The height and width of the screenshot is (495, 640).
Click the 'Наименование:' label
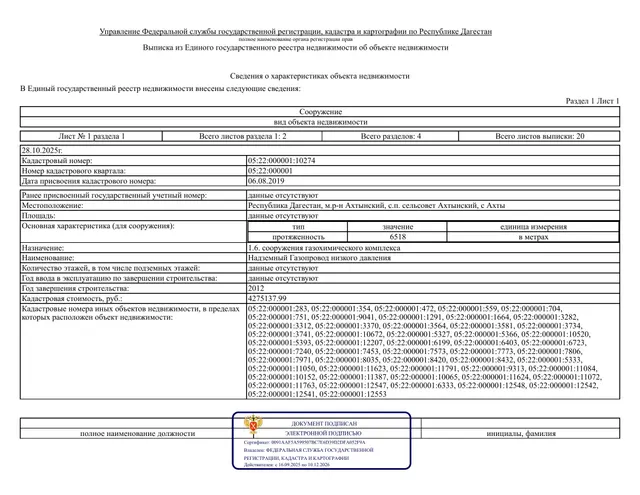click(x=48, y=258)
